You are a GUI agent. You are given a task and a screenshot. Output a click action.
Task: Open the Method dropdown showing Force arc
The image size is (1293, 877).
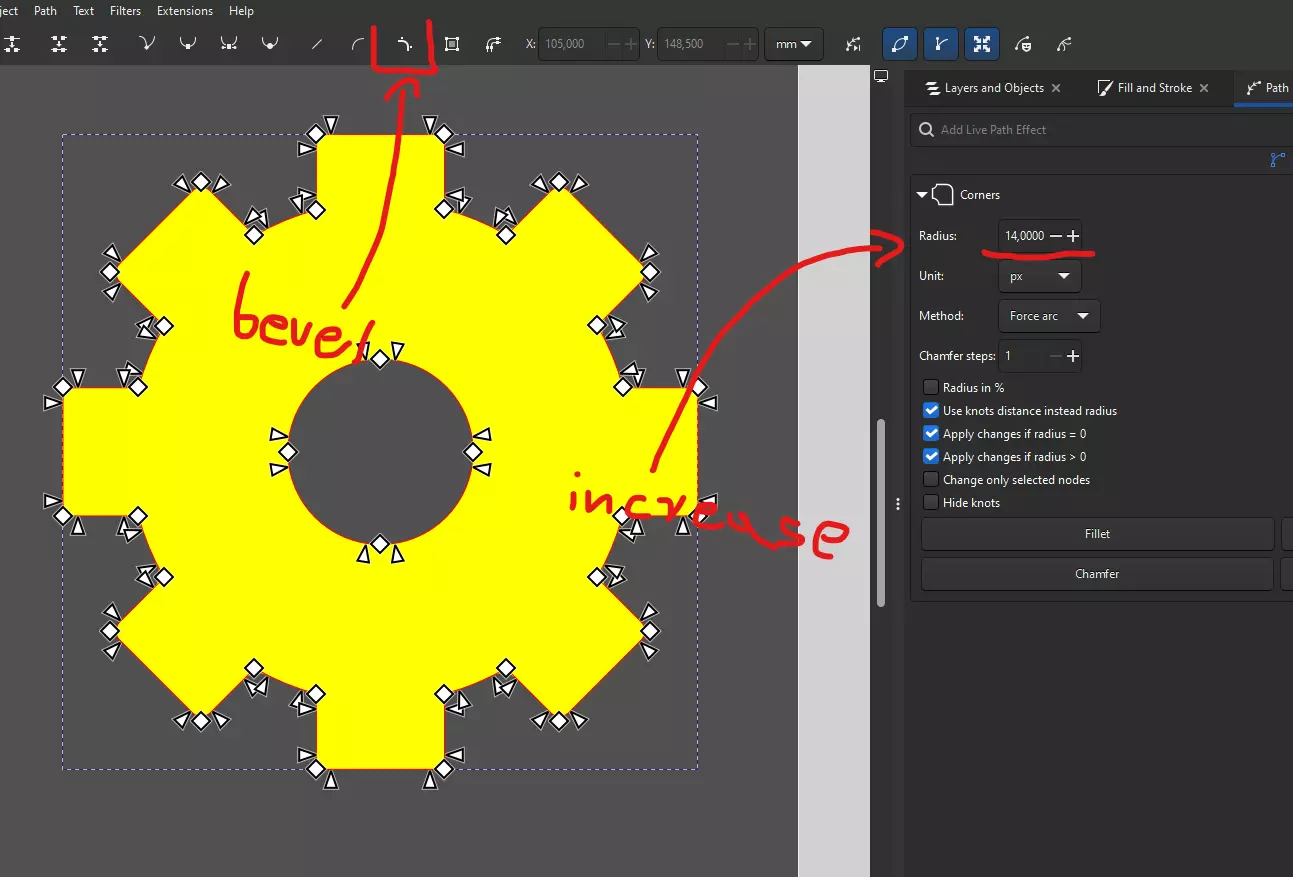pyautogui.click(x=1048, y=316)
